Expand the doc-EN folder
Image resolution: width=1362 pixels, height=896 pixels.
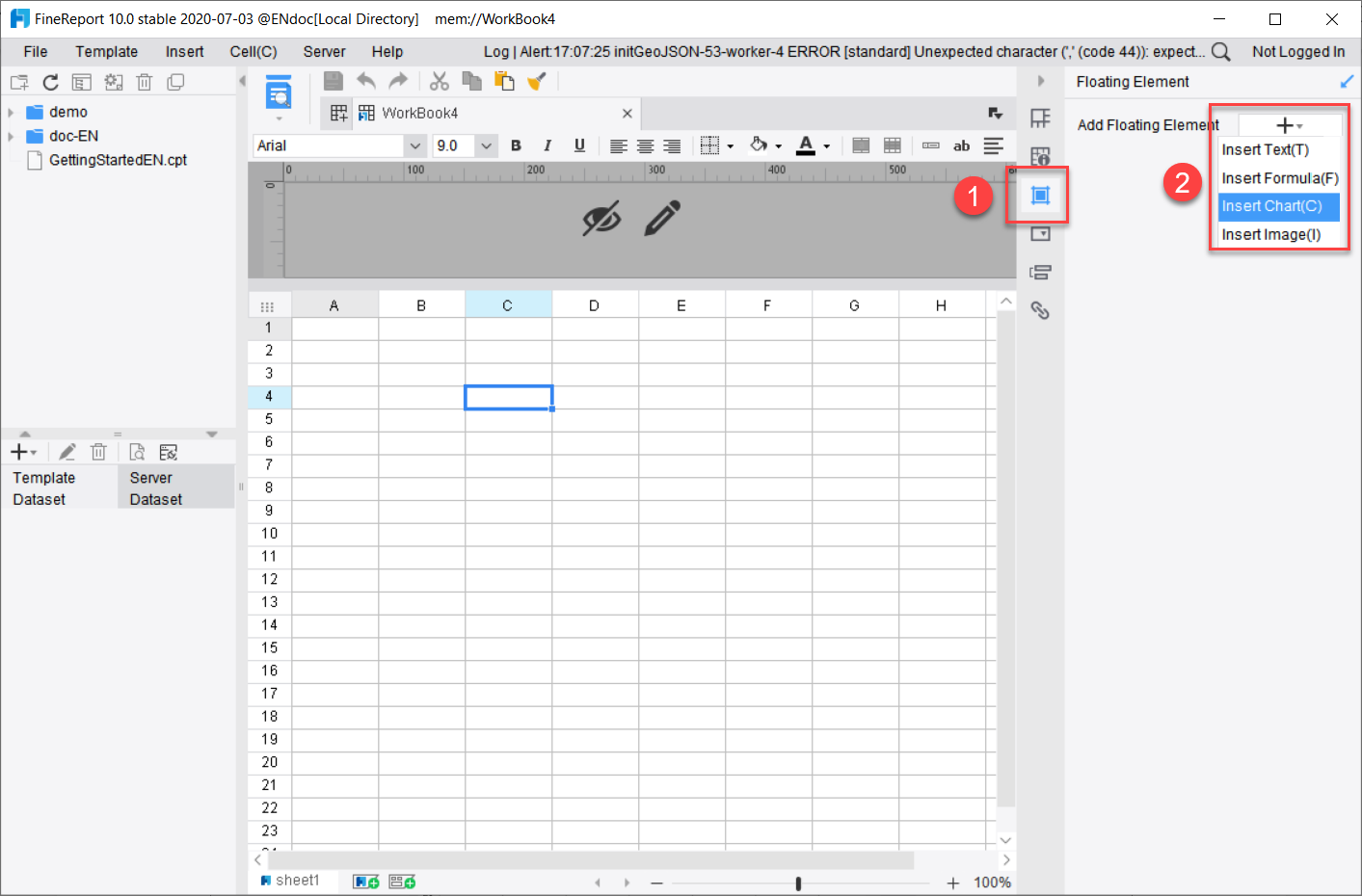point(11,137)
